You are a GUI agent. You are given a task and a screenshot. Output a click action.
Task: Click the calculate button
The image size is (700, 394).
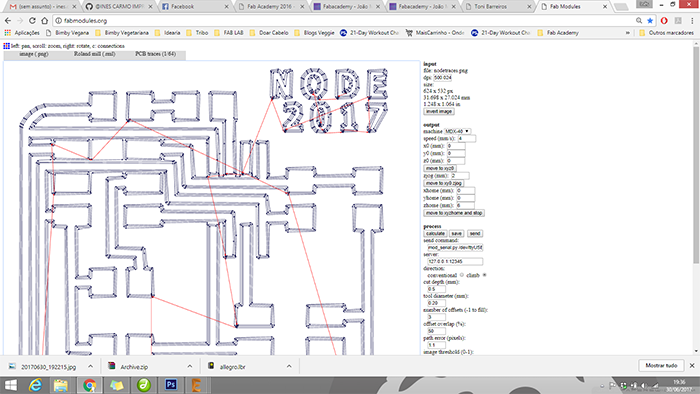[x=435, y=233]
